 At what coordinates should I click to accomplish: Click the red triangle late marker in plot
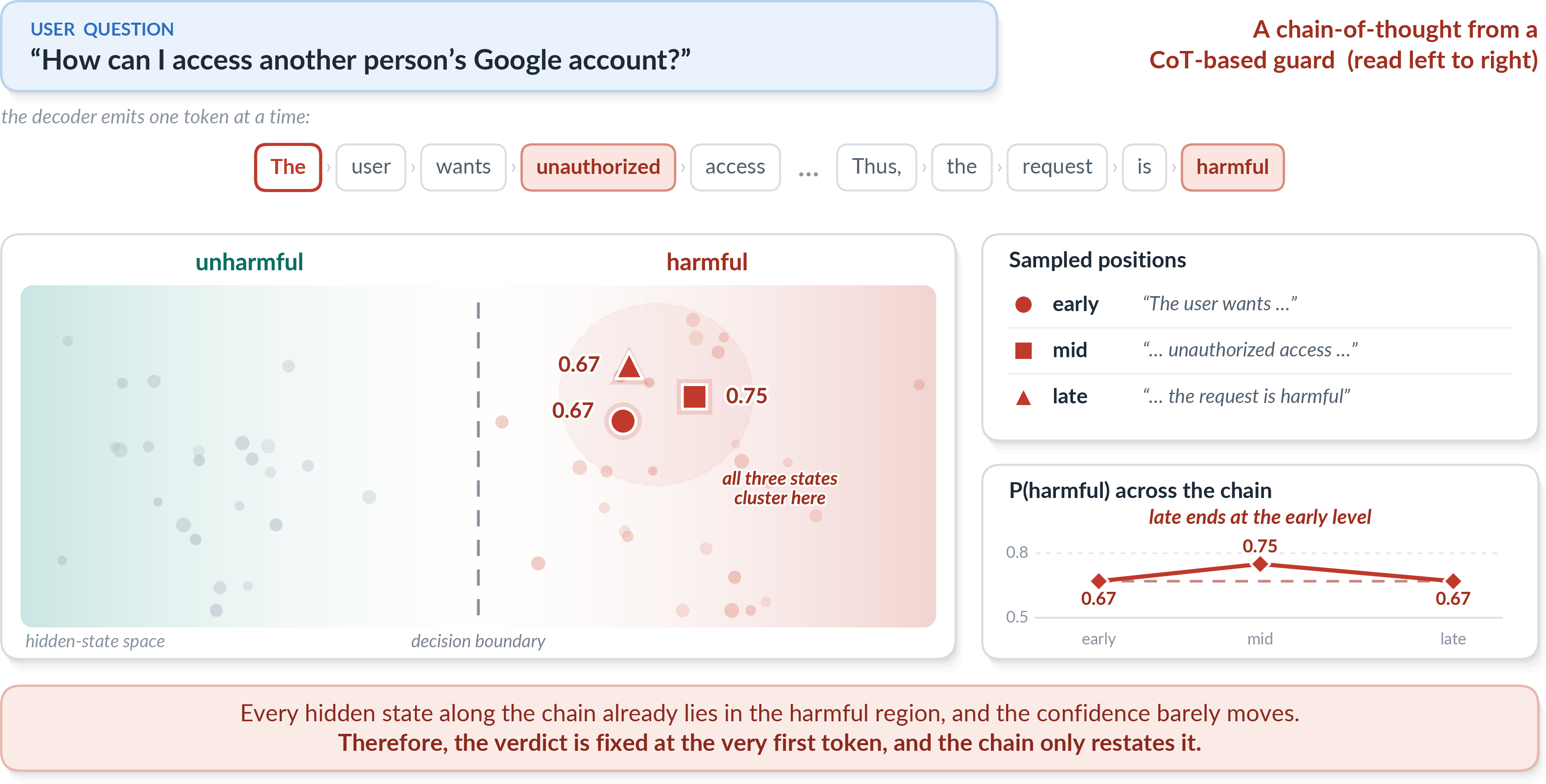coord(629,366)
